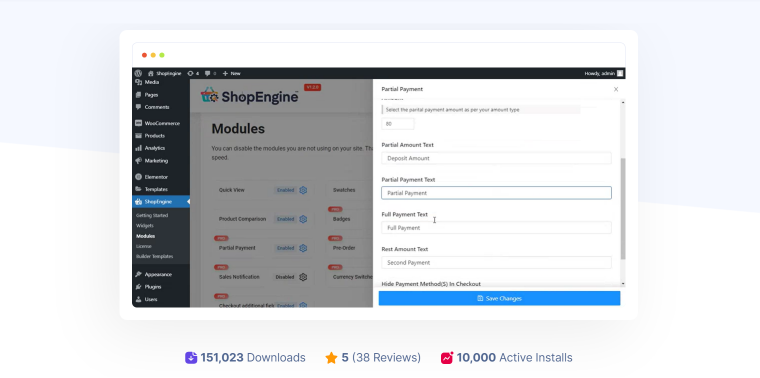Screen dimensions: 760x378
Task: Click the Marketing megaphone icon
Action: (x=139, y=160)
